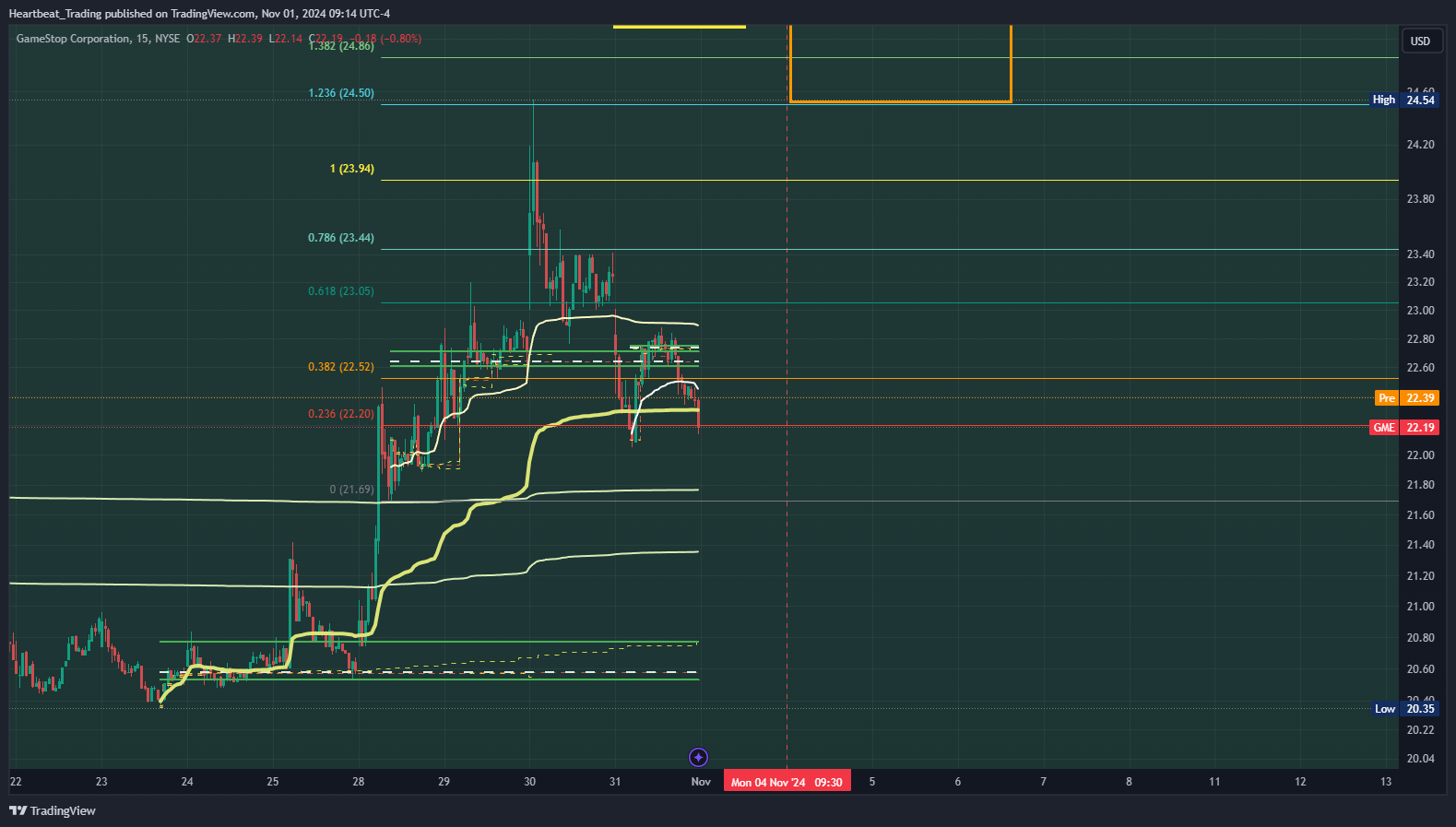Click the 'GameStop Corporation, 15, NYSE' title

pyautogui.click(x=98, y=39)
